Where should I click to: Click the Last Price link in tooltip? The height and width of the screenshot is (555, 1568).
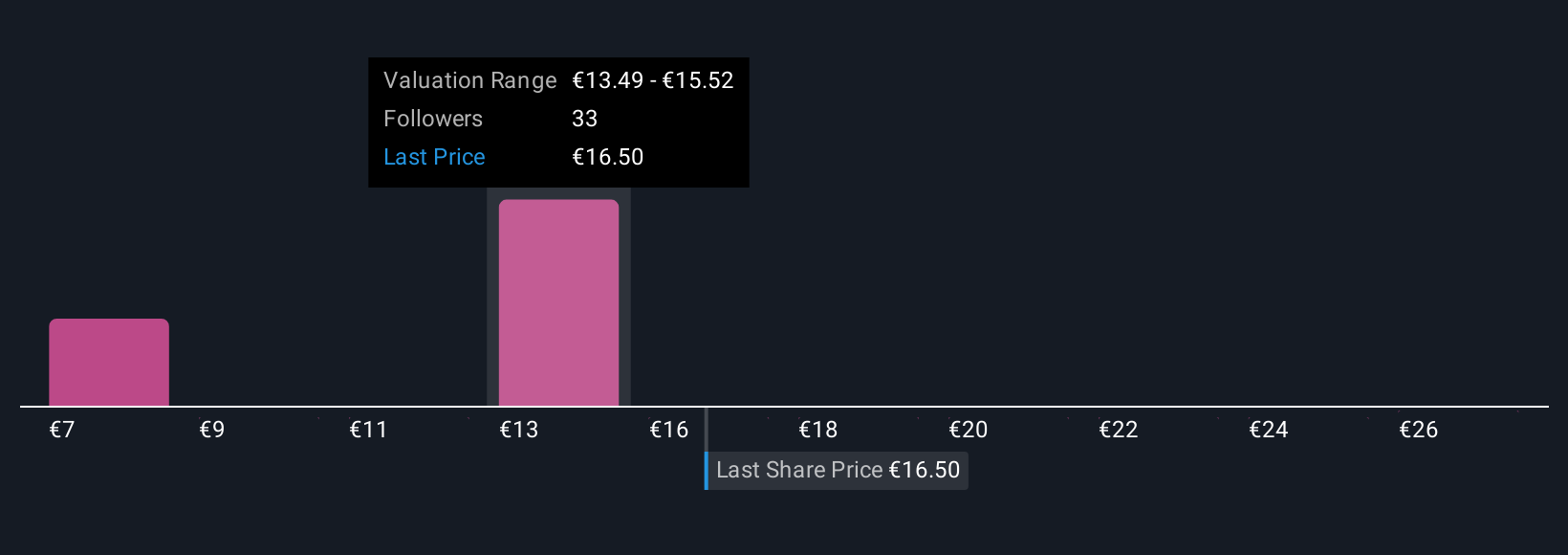coord(434,157)
